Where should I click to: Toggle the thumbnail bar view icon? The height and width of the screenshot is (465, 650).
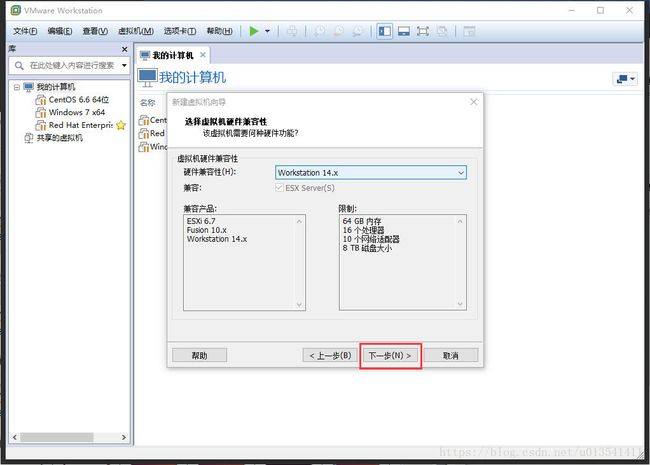coord(404,31)
